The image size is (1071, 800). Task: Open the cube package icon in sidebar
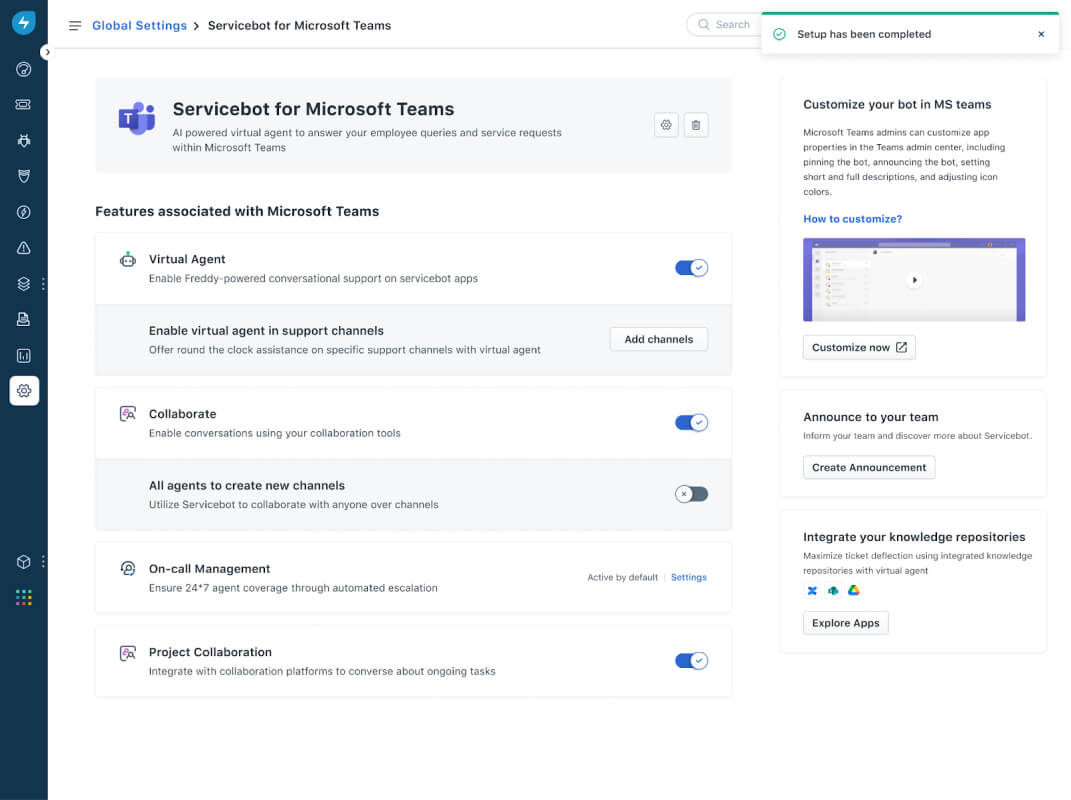point(24,562)
